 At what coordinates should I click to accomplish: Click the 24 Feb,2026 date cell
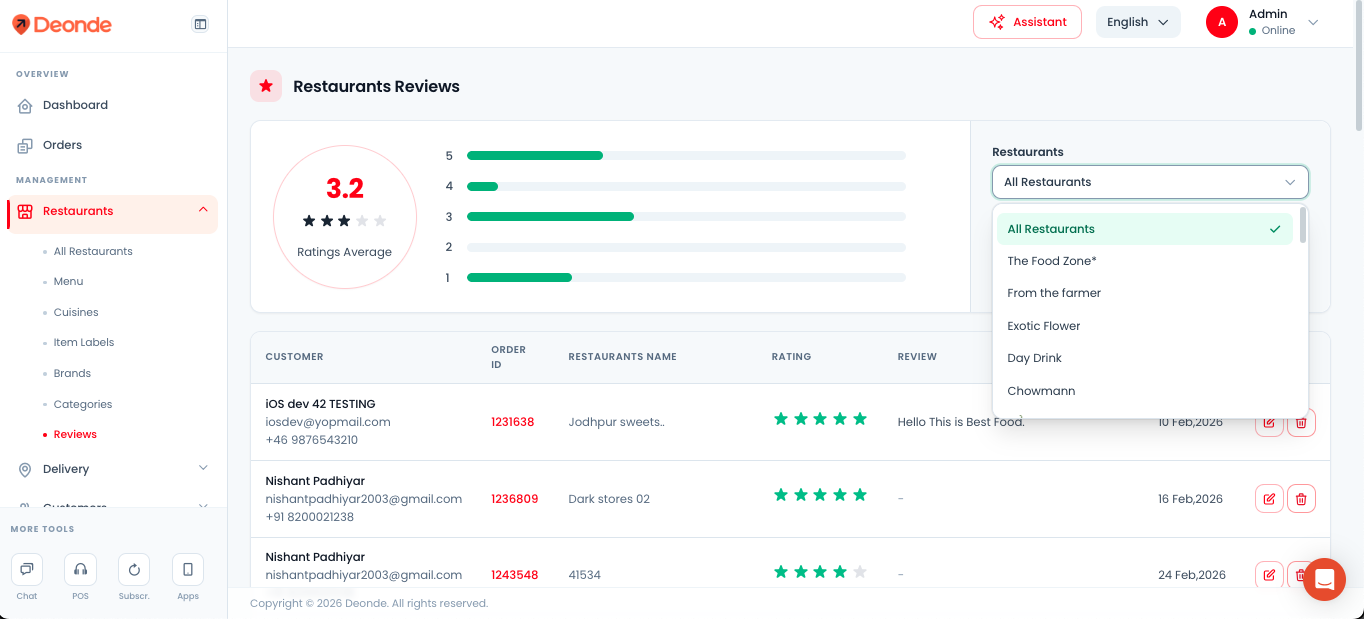1192,575
